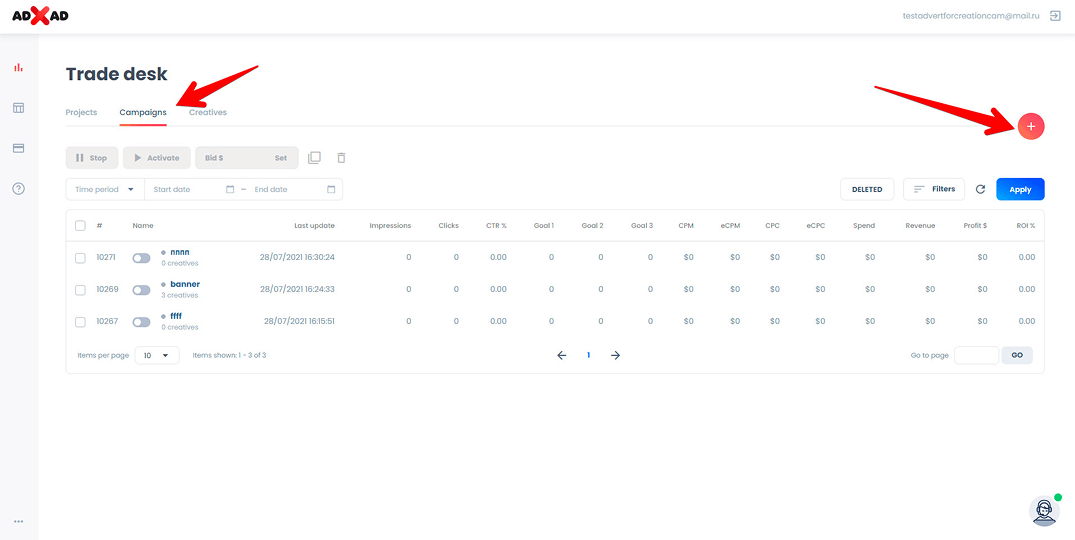Click the red plus add campaign button
The image size is (1075, 540).
(x=1031, y=126)
